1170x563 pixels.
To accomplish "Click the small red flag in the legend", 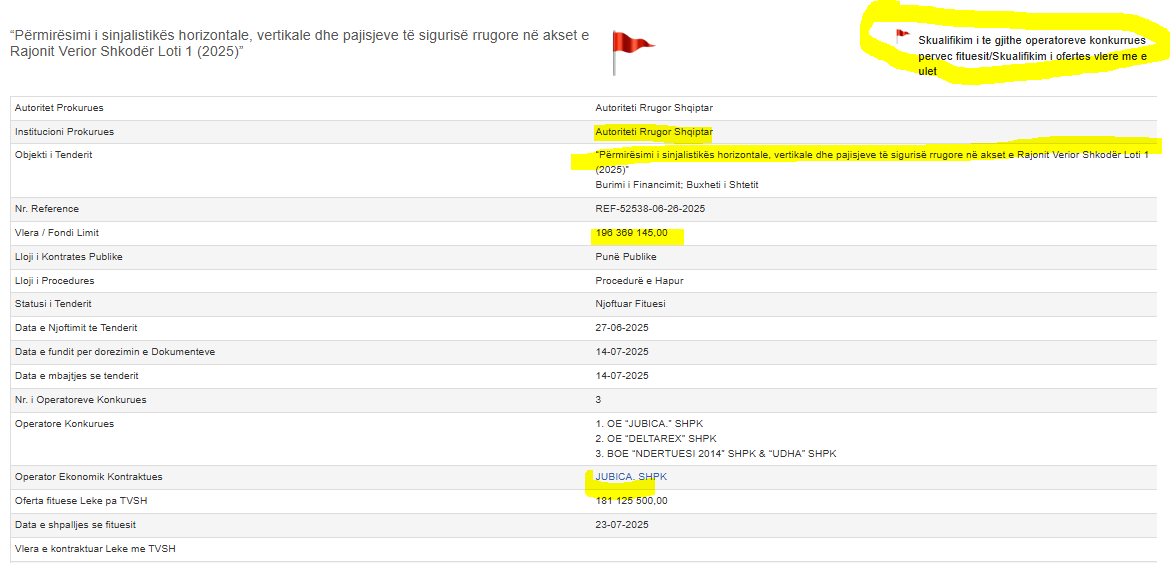I will point(901,37).
